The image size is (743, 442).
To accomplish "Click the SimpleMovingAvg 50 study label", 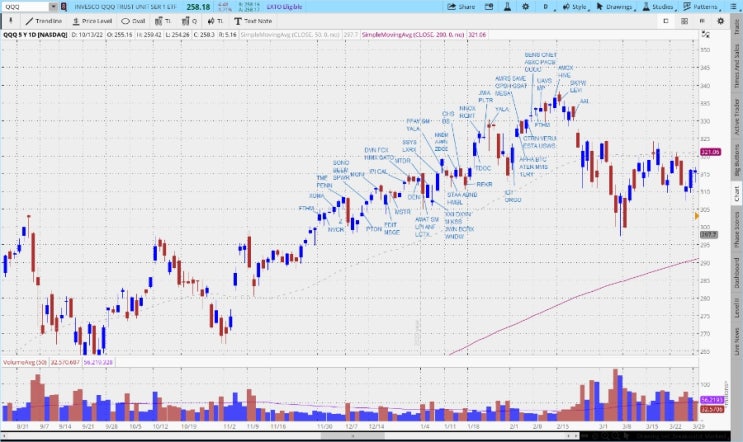I will tap(290, 35).
